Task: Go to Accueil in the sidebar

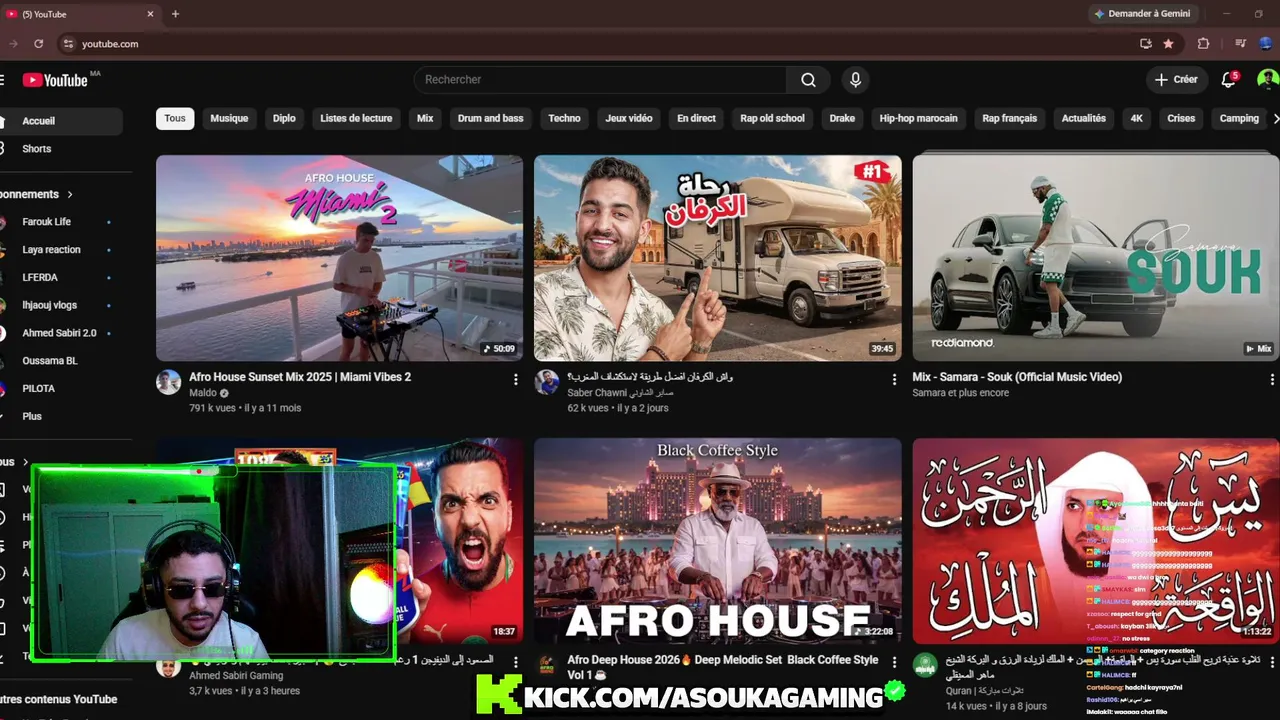Action: 60,121
